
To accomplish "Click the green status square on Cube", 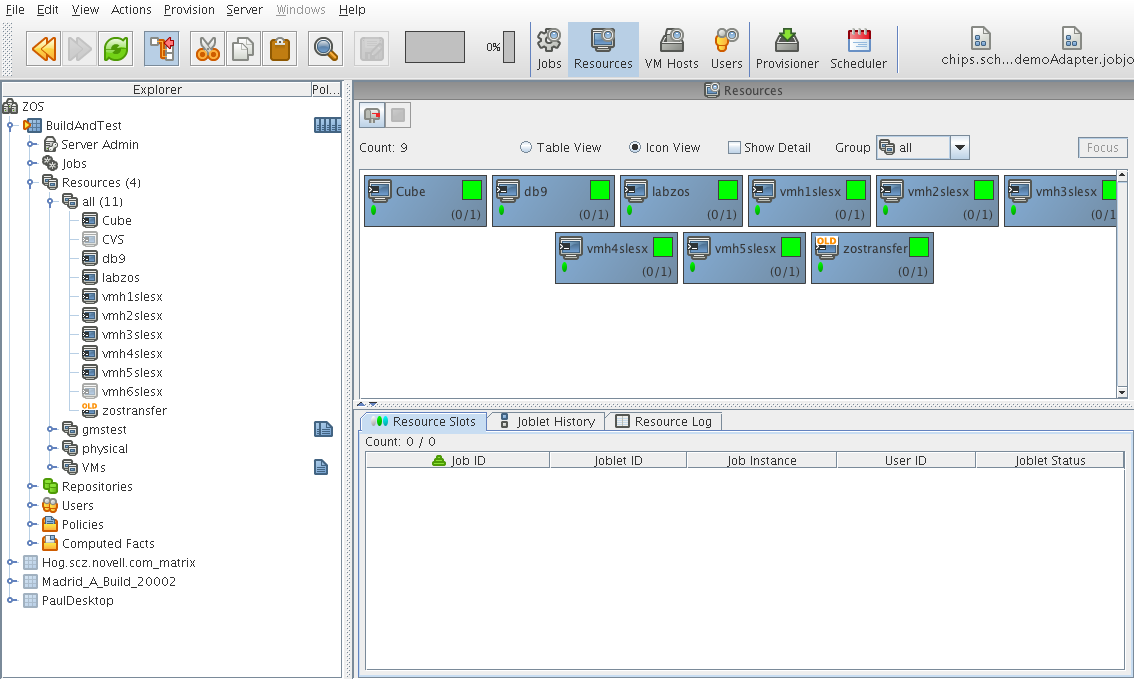I will point(472,190).
